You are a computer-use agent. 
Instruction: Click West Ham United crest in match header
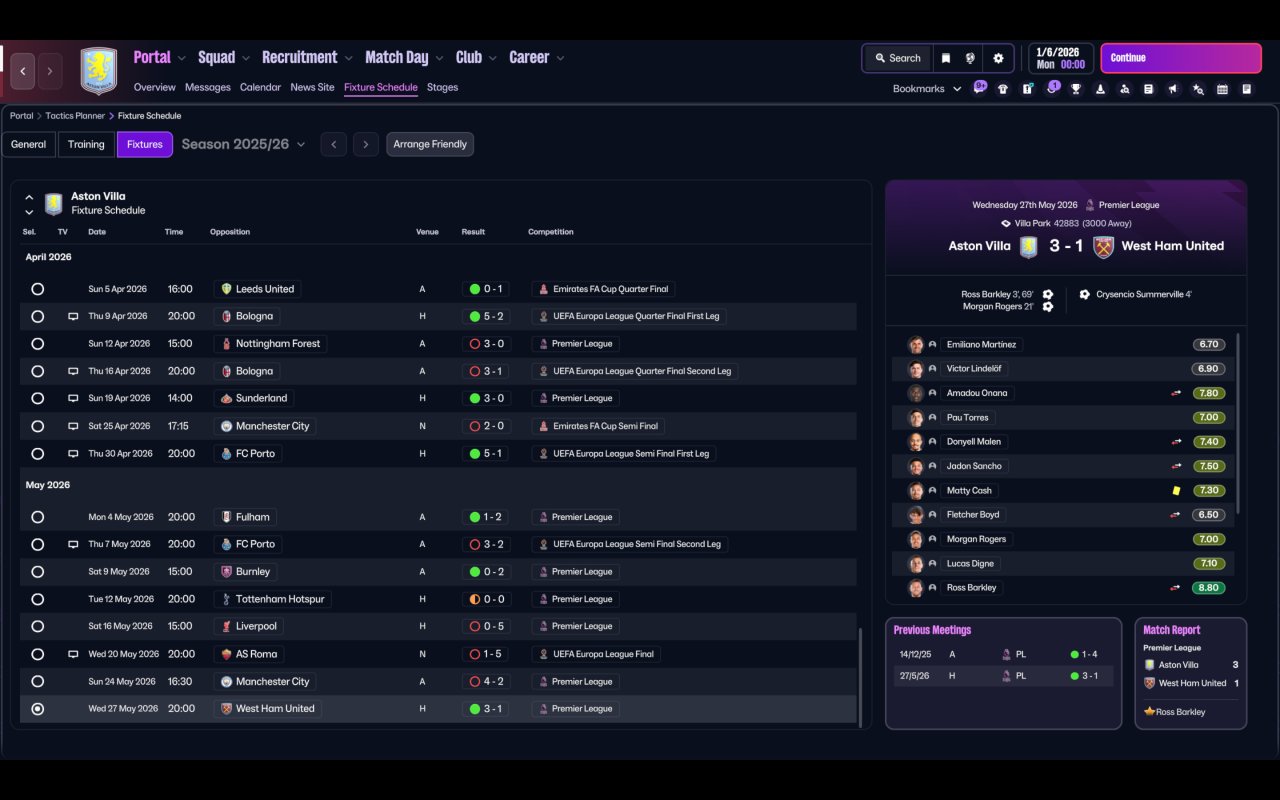[1103, 246]
